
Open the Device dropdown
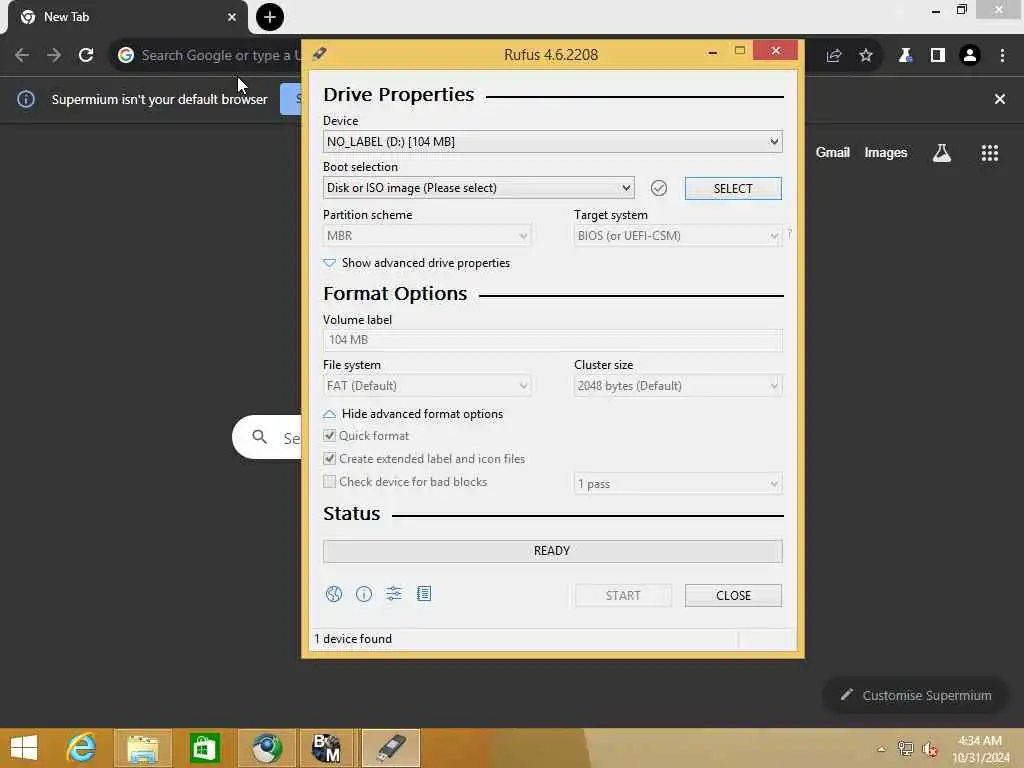[552, 142]
